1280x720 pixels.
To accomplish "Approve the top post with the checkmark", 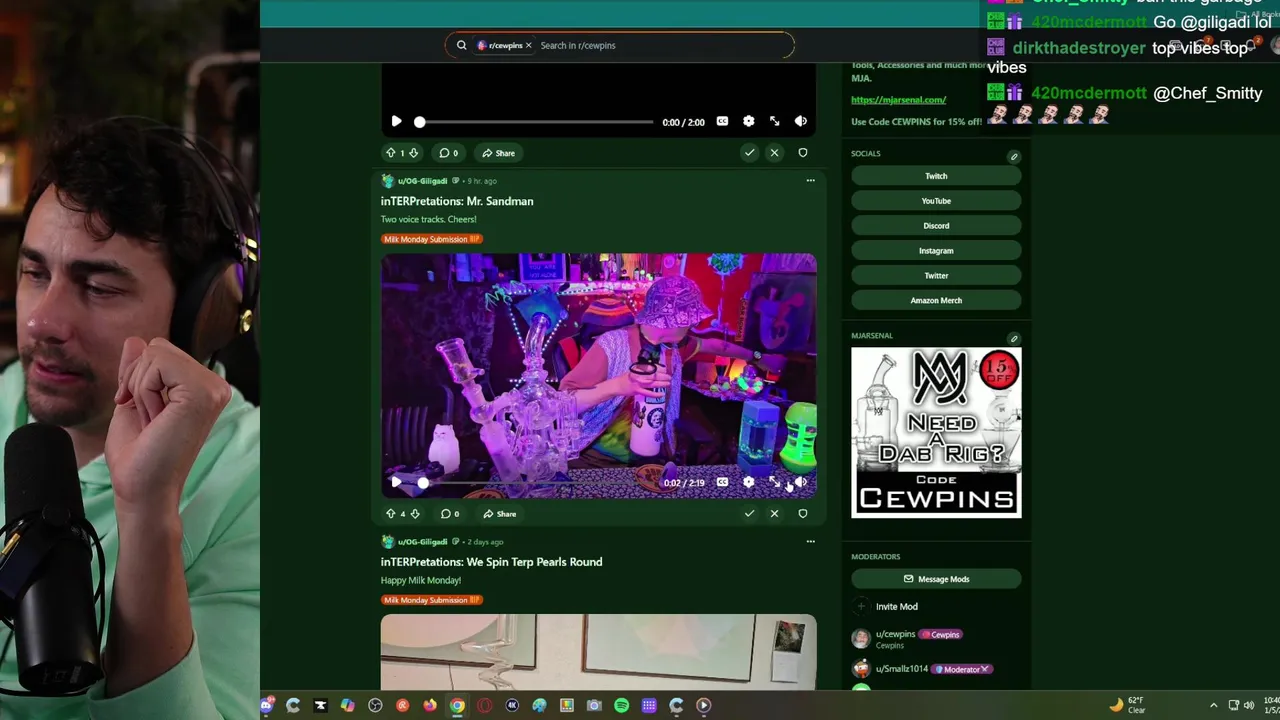I will click(749, 153).
